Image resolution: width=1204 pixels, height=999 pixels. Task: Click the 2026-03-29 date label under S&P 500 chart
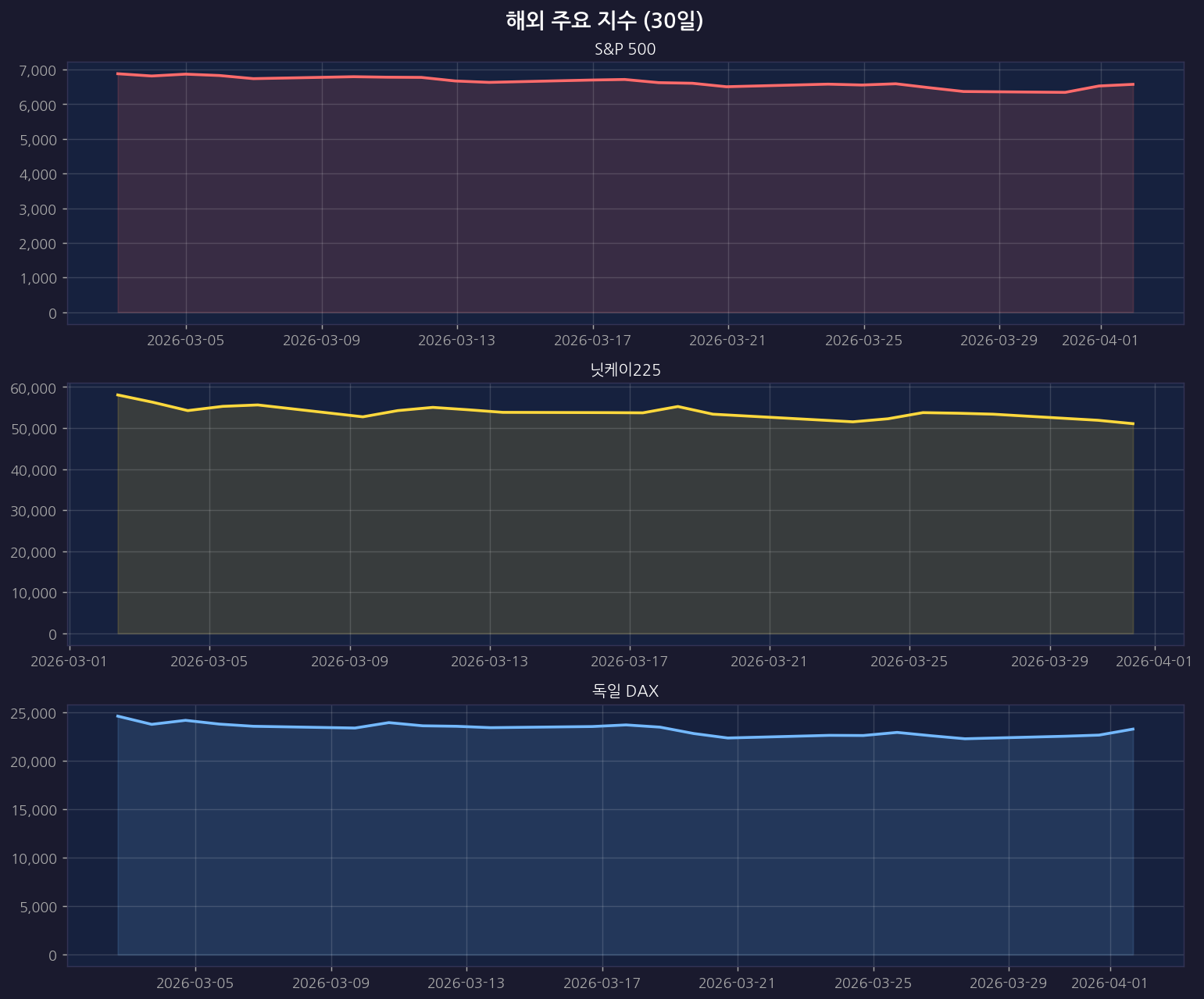[999, 341]
